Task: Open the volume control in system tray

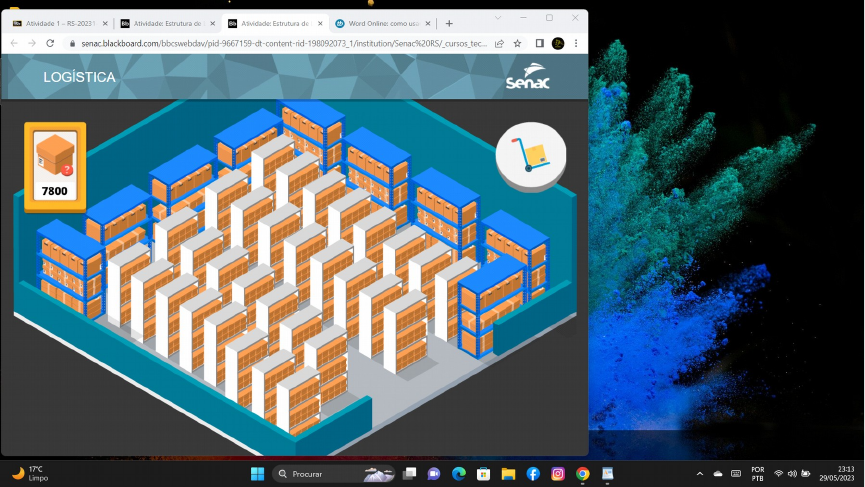Action: click(x=792, y=473)
